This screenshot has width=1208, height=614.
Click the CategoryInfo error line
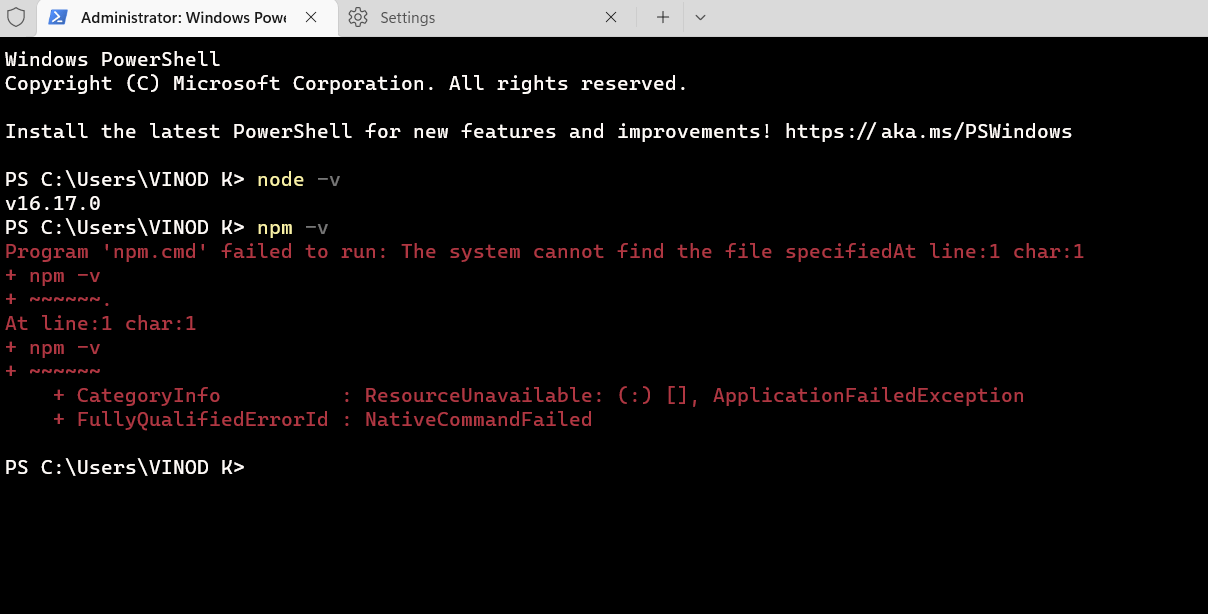click(148, 395)
